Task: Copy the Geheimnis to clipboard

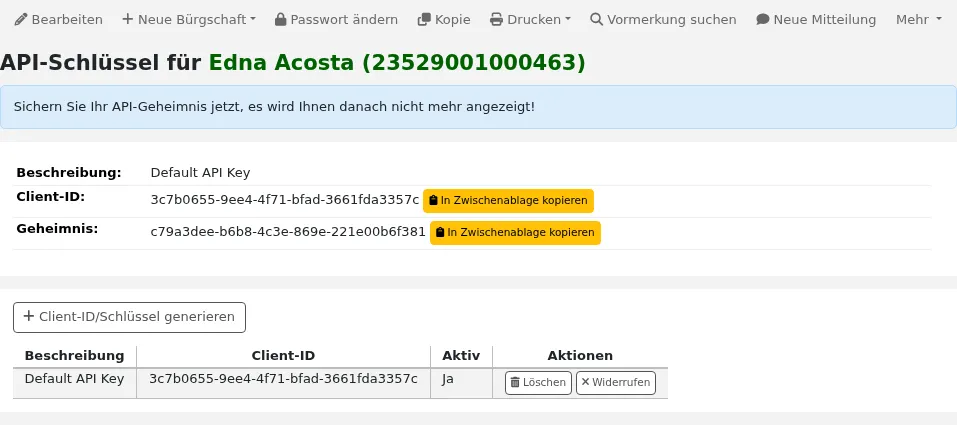Action: 515,233
